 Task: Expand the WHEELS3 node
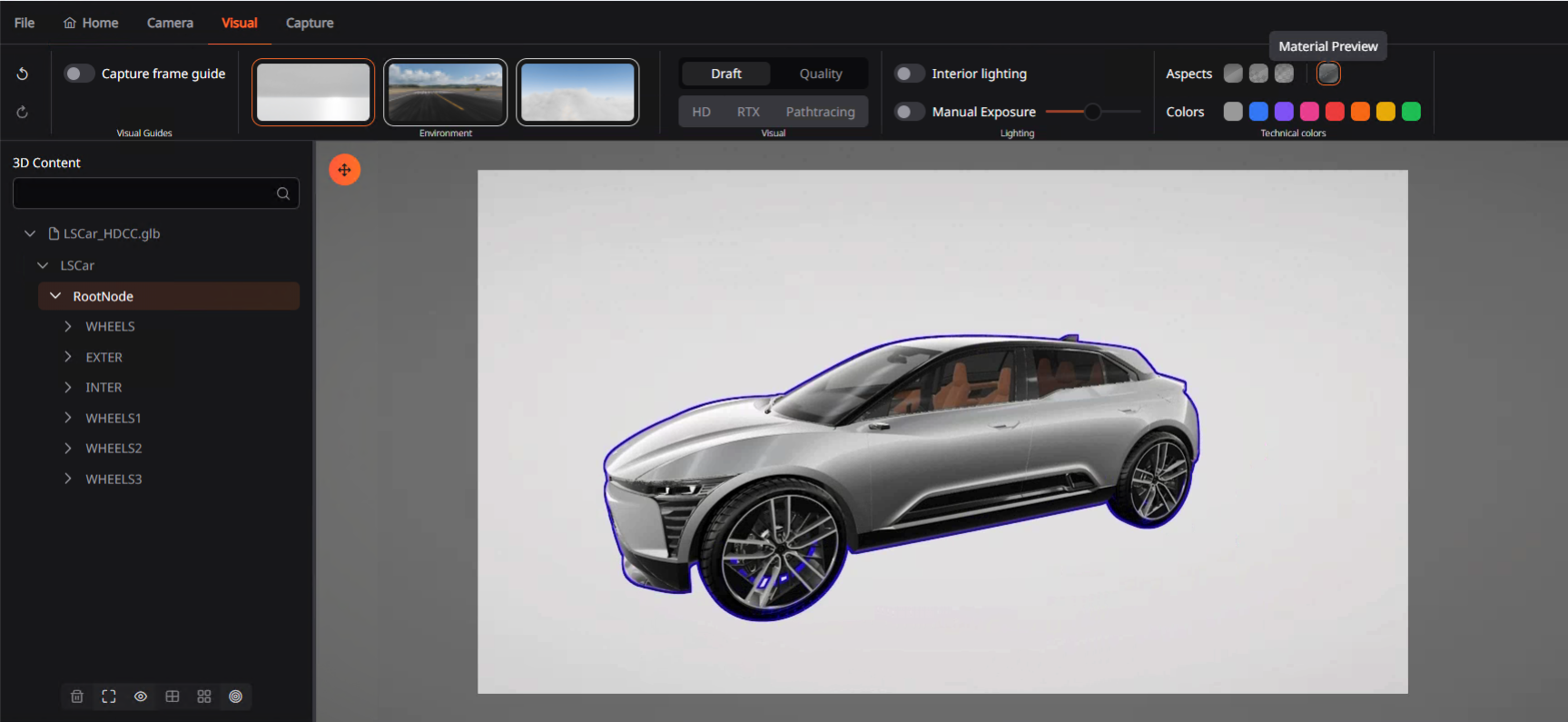click(68, 479)
